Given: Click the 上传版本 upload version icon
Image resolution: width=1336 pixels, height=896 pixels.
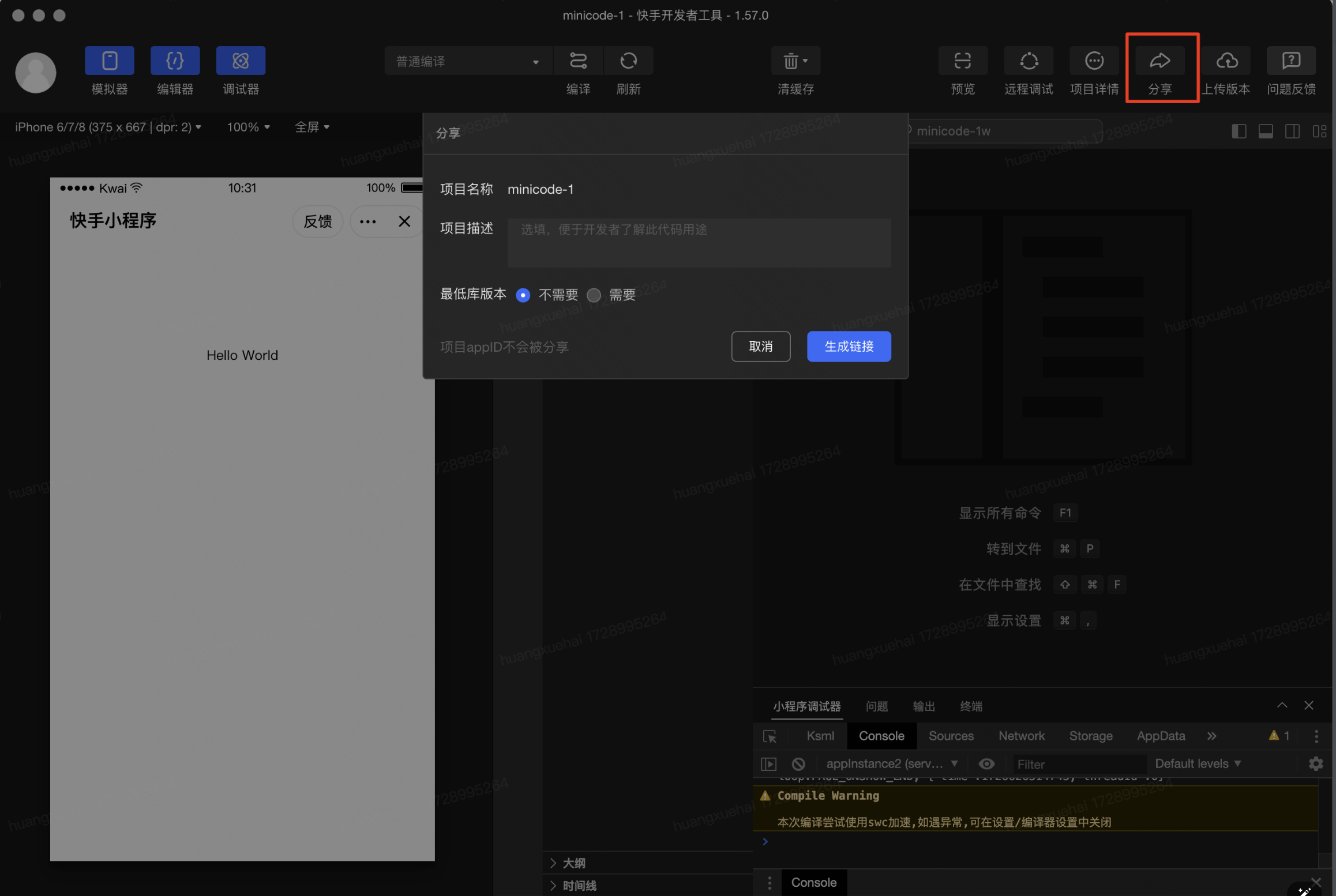Looking at the screenshot, I should pos(1226,61).
